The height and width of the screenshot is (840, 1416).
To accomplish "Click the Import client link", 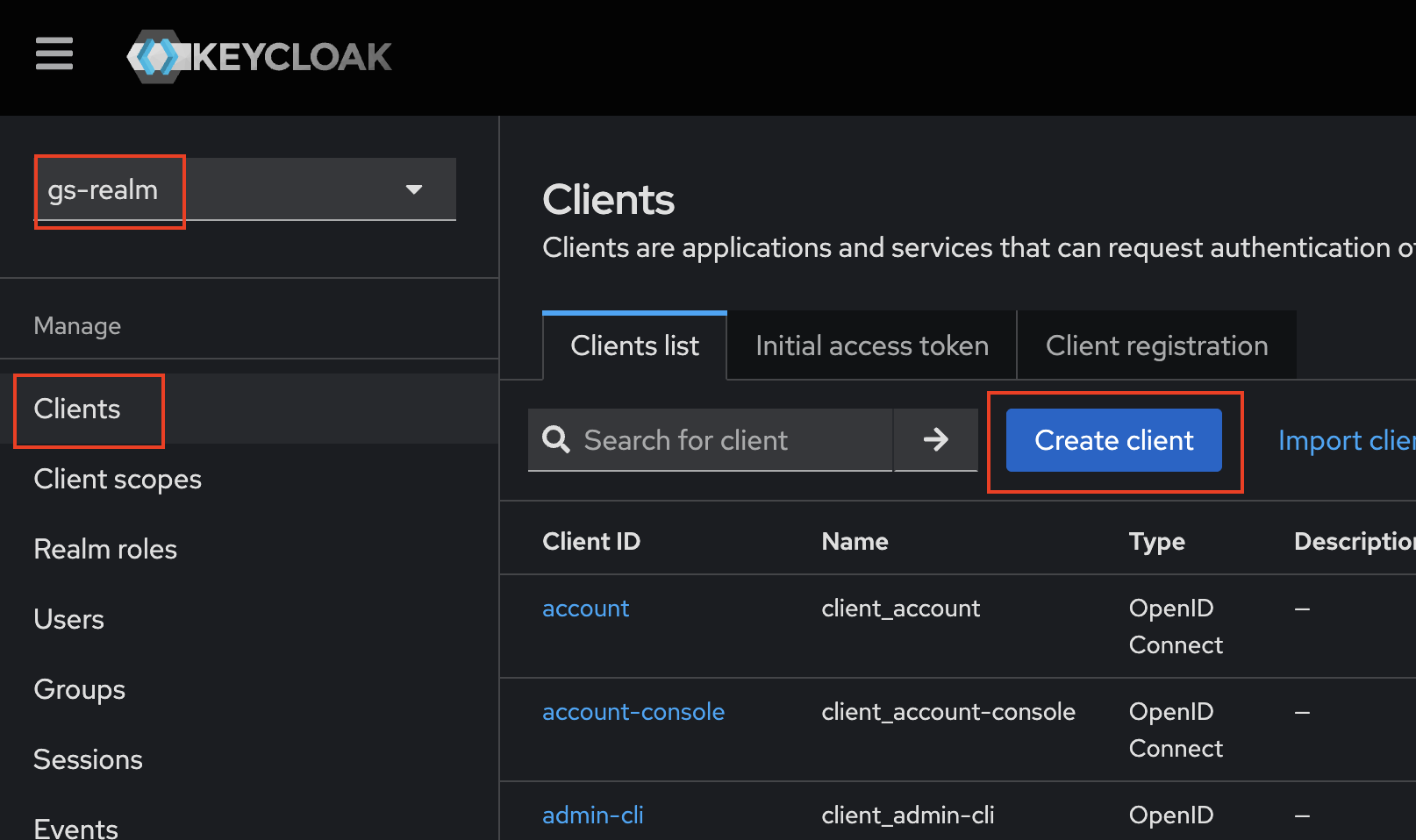I will pos(1345,440).
